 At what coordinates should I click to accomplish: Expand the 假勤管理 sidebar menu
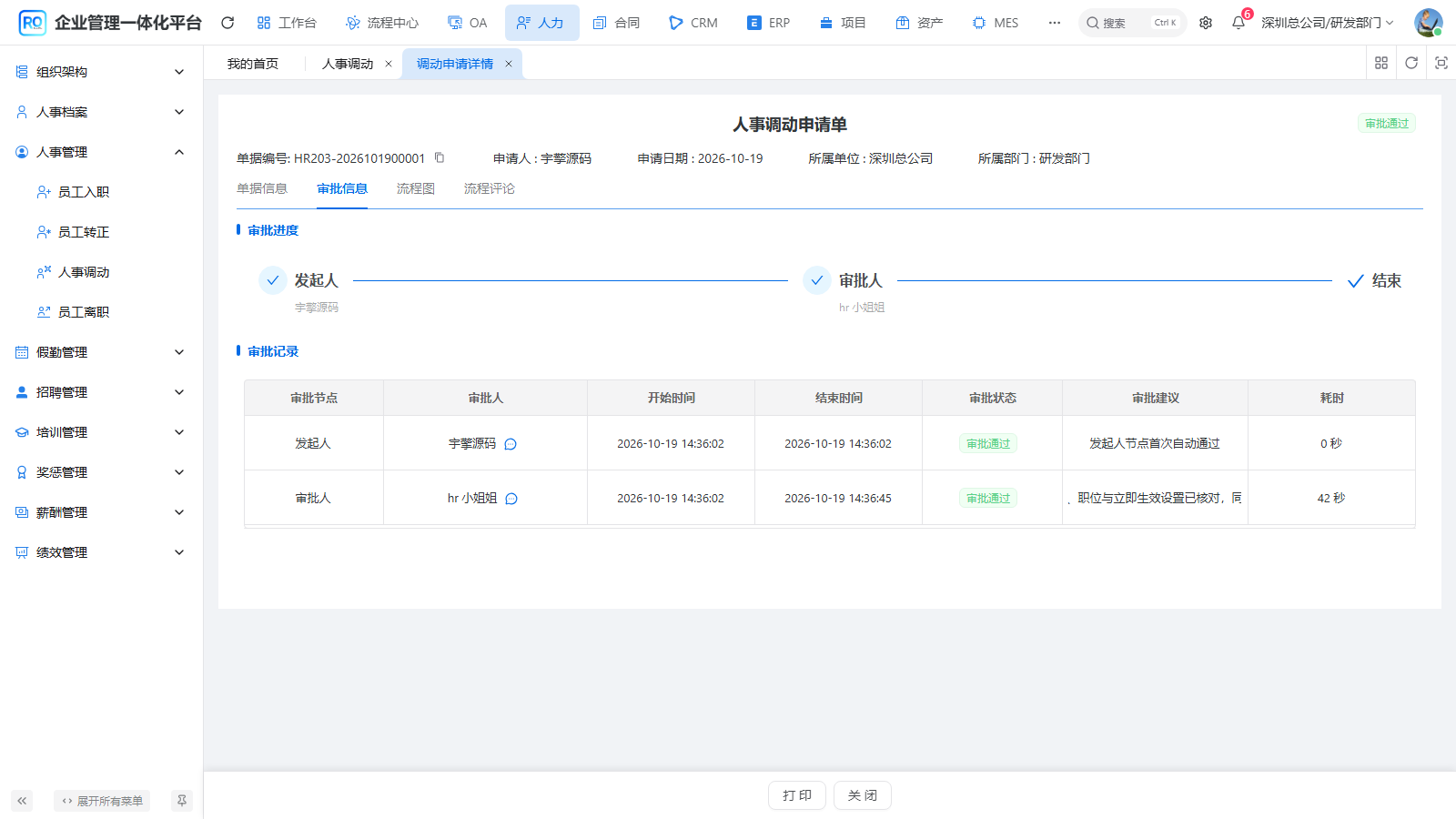(101, 352)
